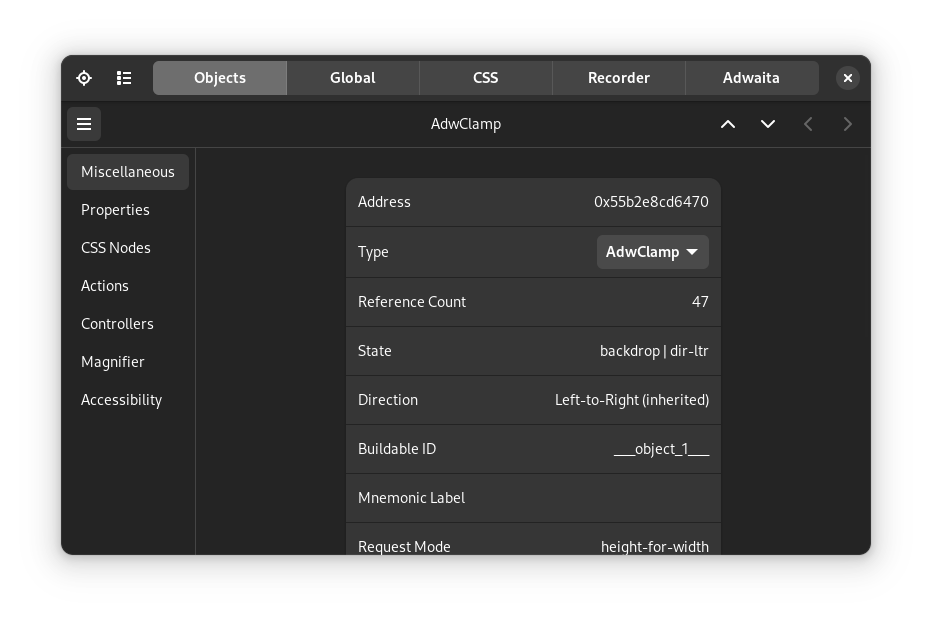932x622 pixels.
Task: Open the sidebar hamburger menu
Action: pyautogui.click(x=84, y=124)
